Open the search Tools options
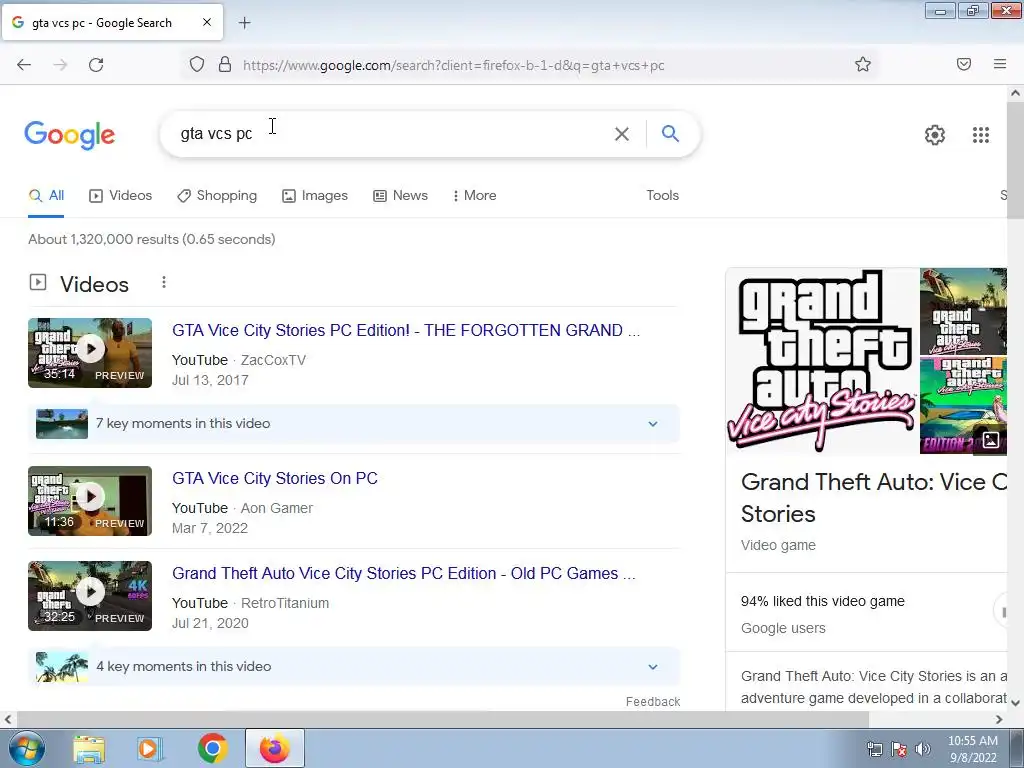 pos(662,195)
